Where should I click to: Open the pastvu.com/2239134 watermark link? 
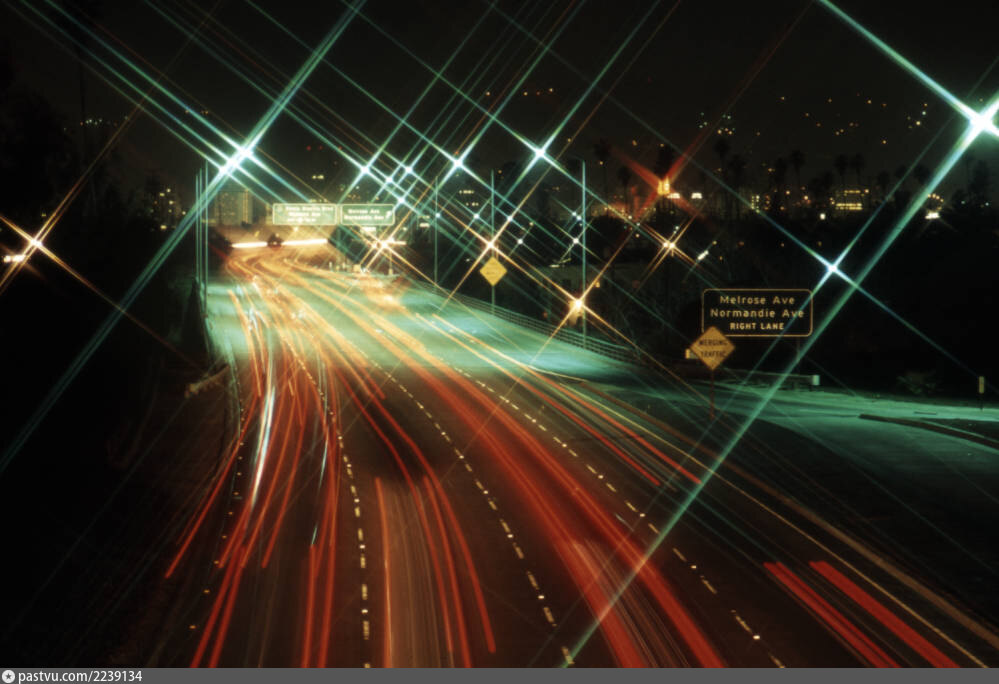click(x=79, y=676)
